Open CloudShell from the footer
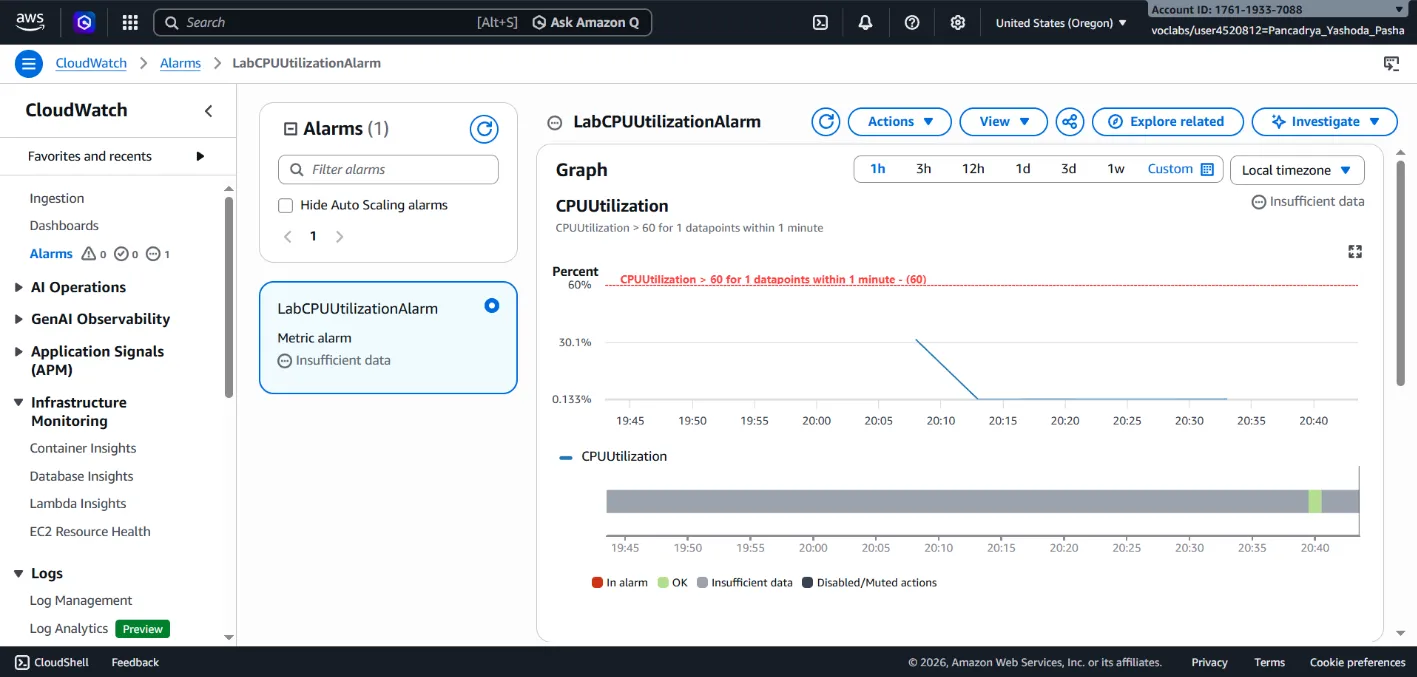This screenshot has height=677, width=1417. pos(52,662)
